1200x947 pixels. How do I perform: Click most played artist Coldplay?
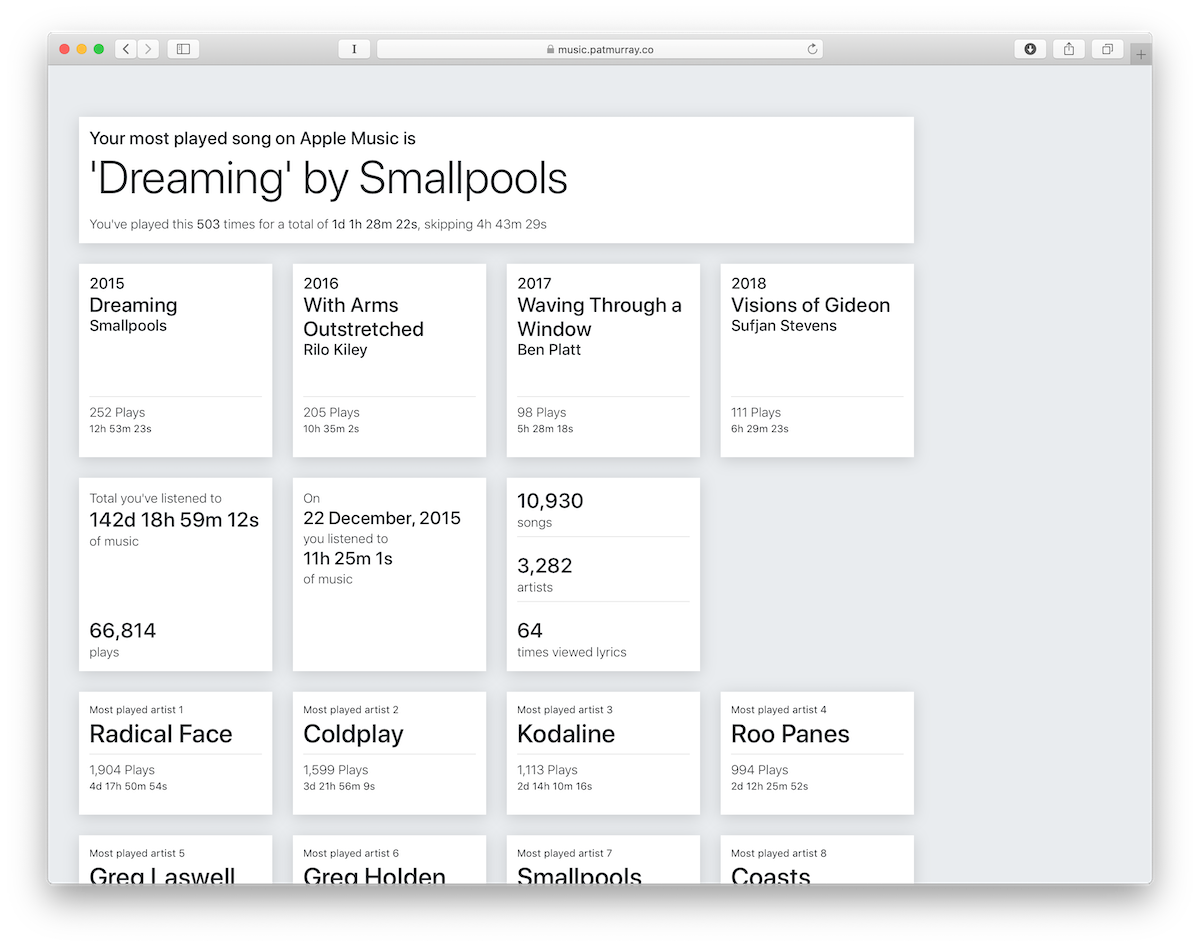pyautogui.click(x=389, y=752)
